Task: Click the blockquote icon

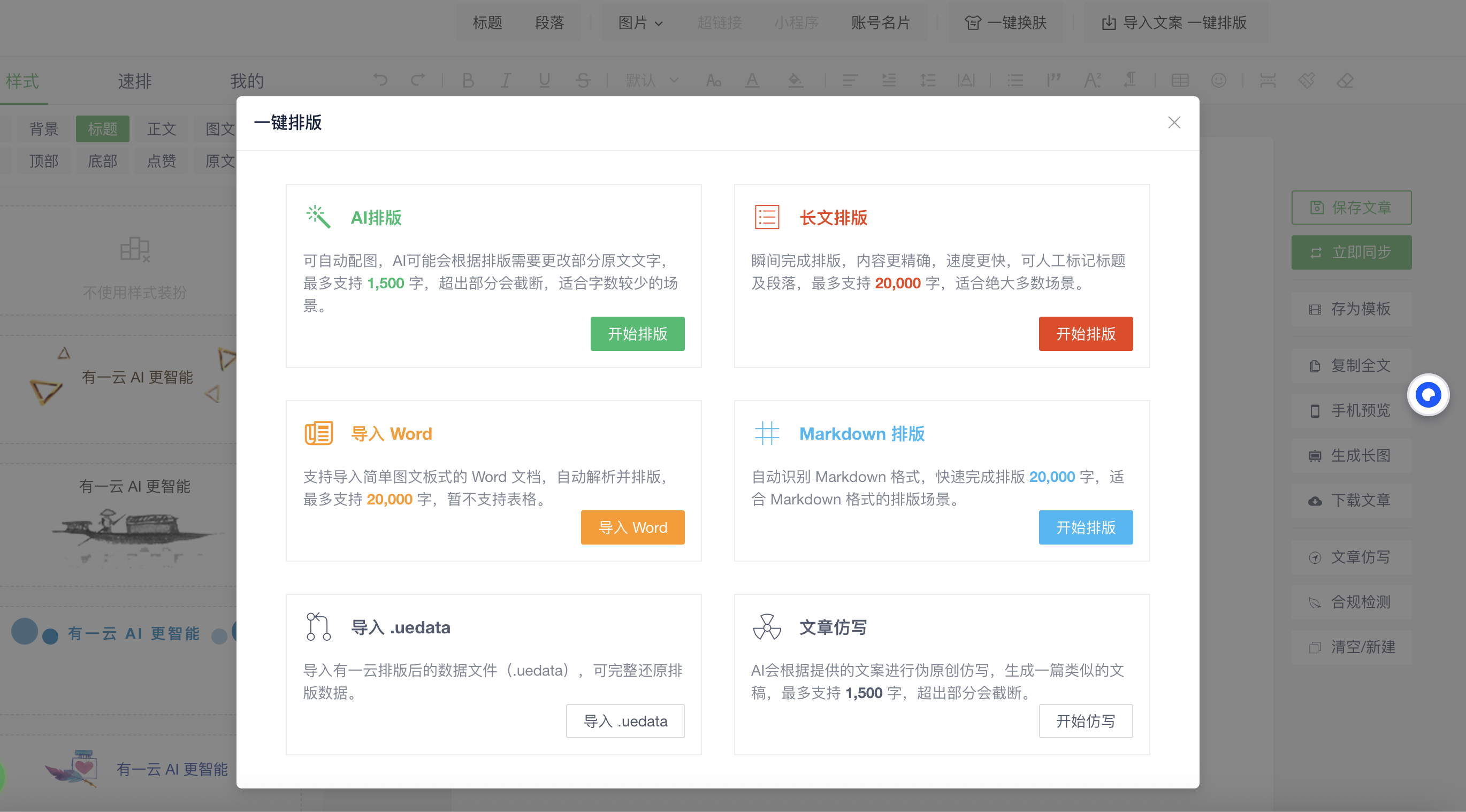Action: pos(1053,80)
